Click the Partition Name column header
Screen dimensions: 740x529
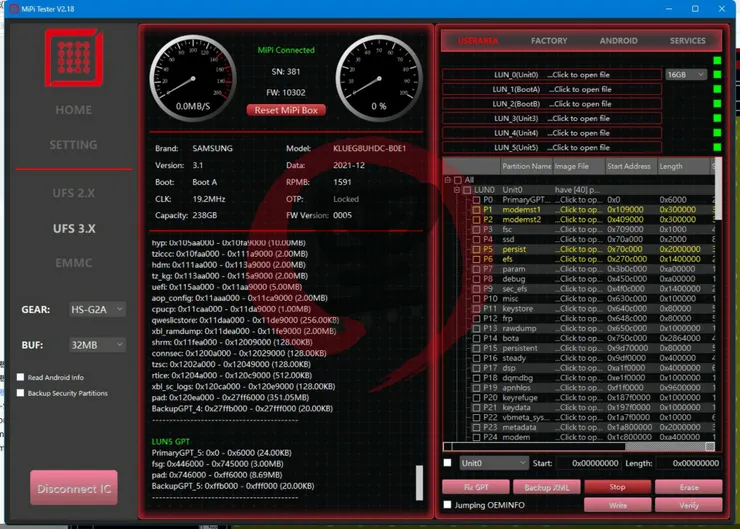(526, 166)
